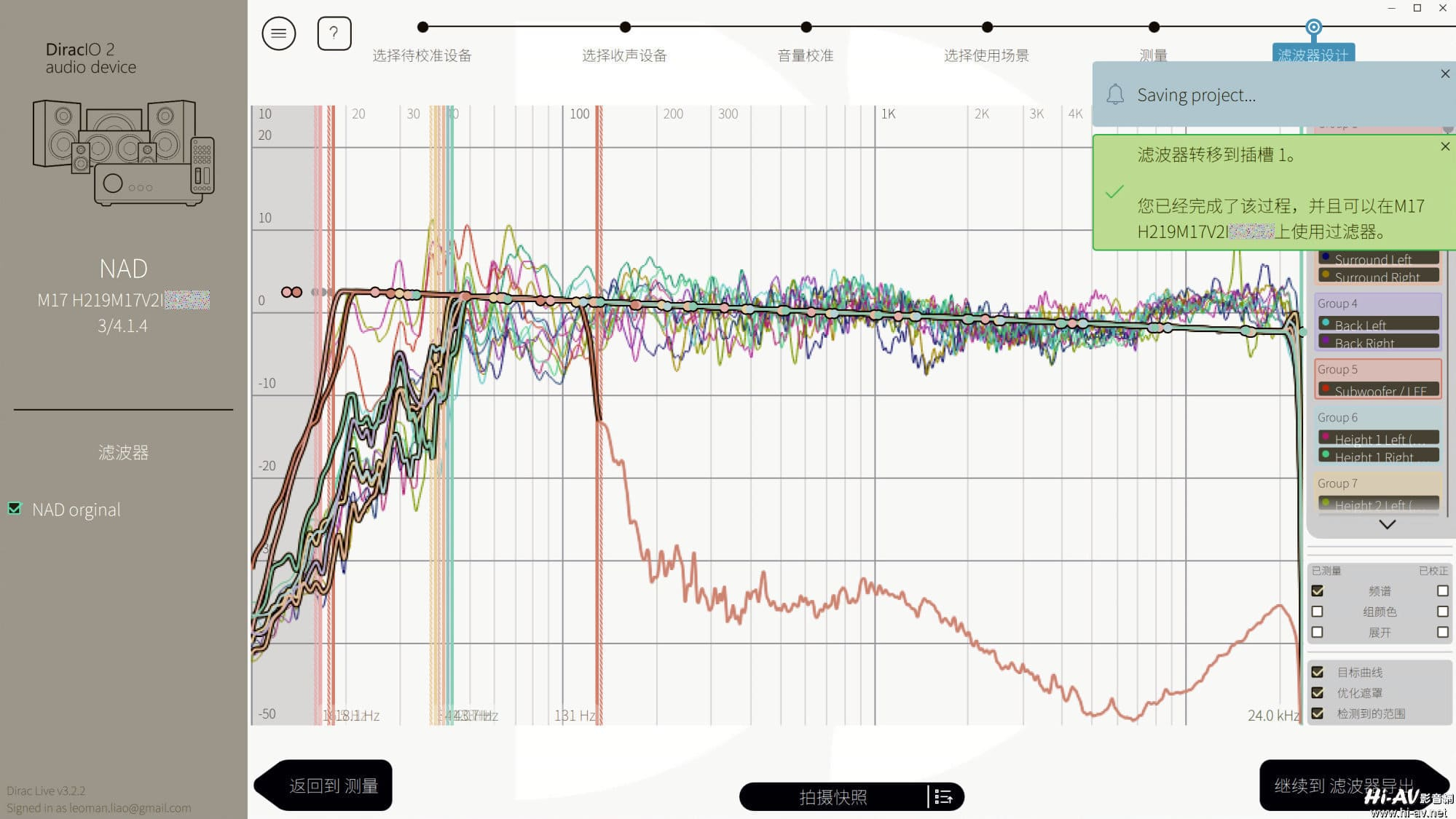Viewport: 1456px width, 819px height.
Task: Open snapshot list icon beside 拍摄快照
Action: pyautogui.click(x=944, y=797)
